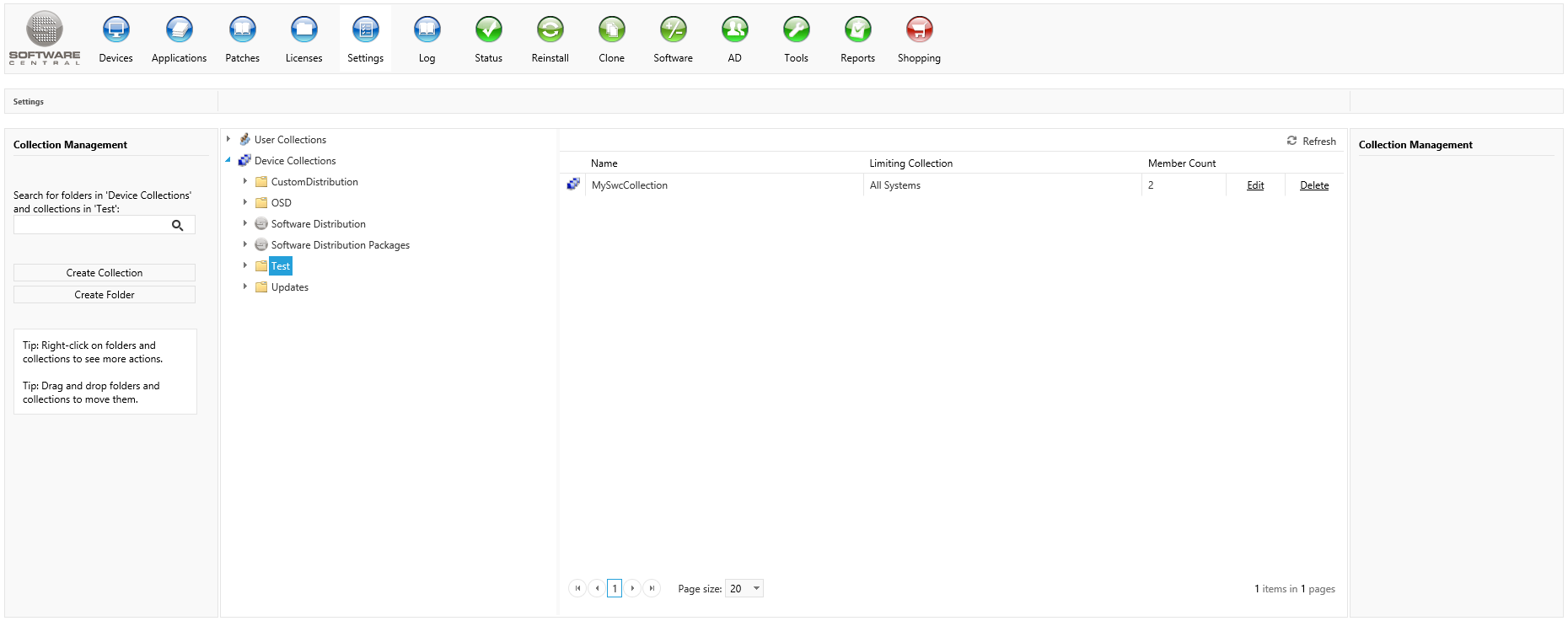Click the Create Collection button
The image size is (1568, 621).
pyautogui.click(x=105, y=273)
